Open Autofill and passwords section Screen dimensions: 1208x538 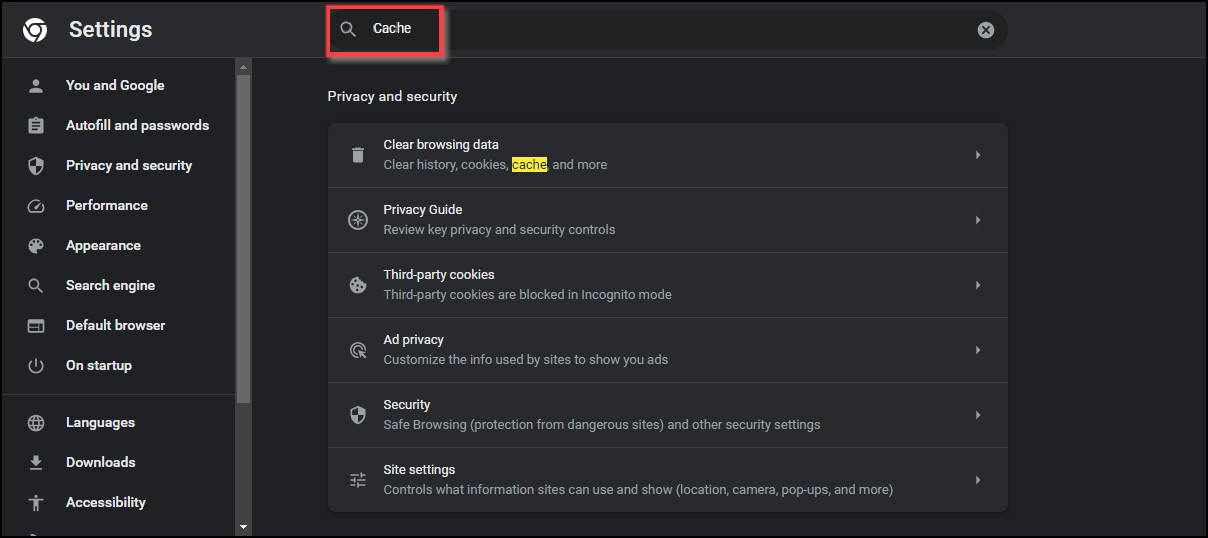pyautogui.click(x=137, y=125)
